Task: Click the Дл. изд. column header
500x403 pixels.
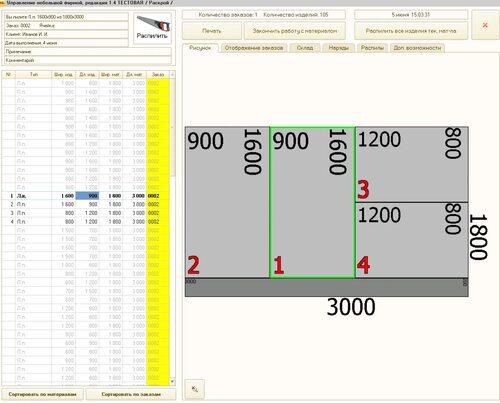Action: (87, 75)
